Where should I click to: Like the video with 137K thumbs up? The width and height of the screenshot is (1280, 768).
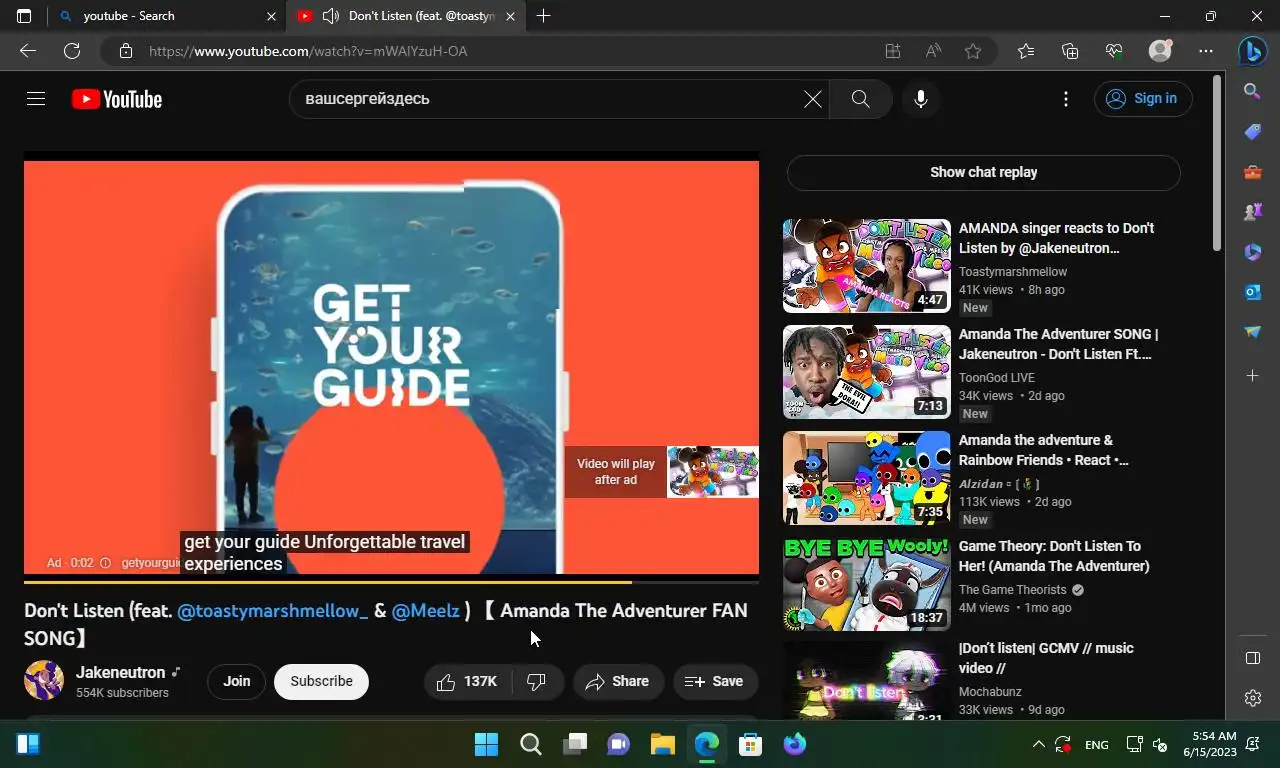coord(468,681)
